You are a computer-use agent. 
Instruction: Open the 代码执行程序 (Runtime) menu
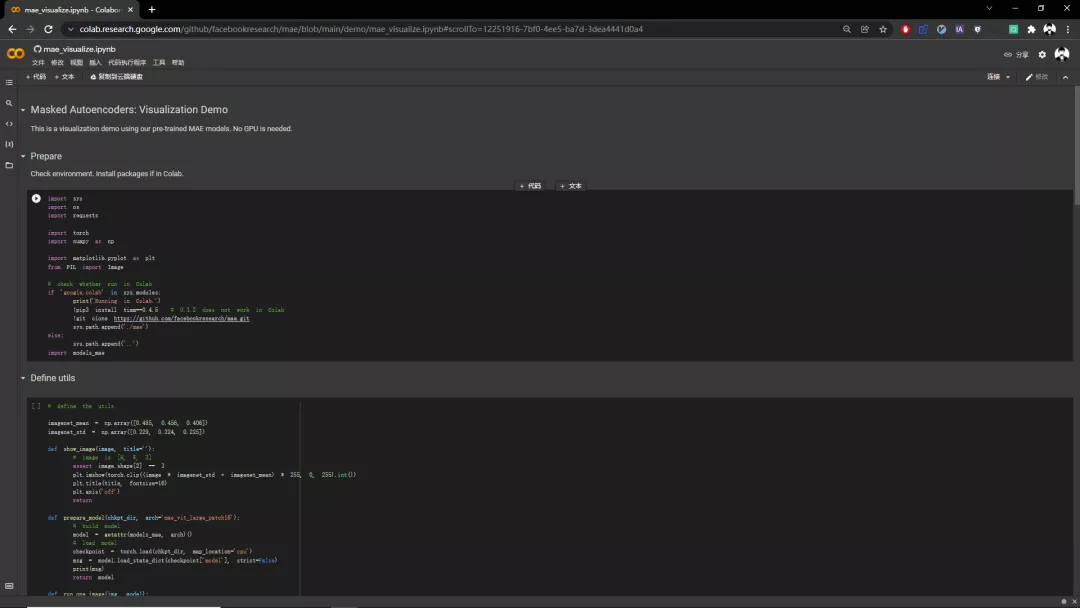[x=126, y=63]
